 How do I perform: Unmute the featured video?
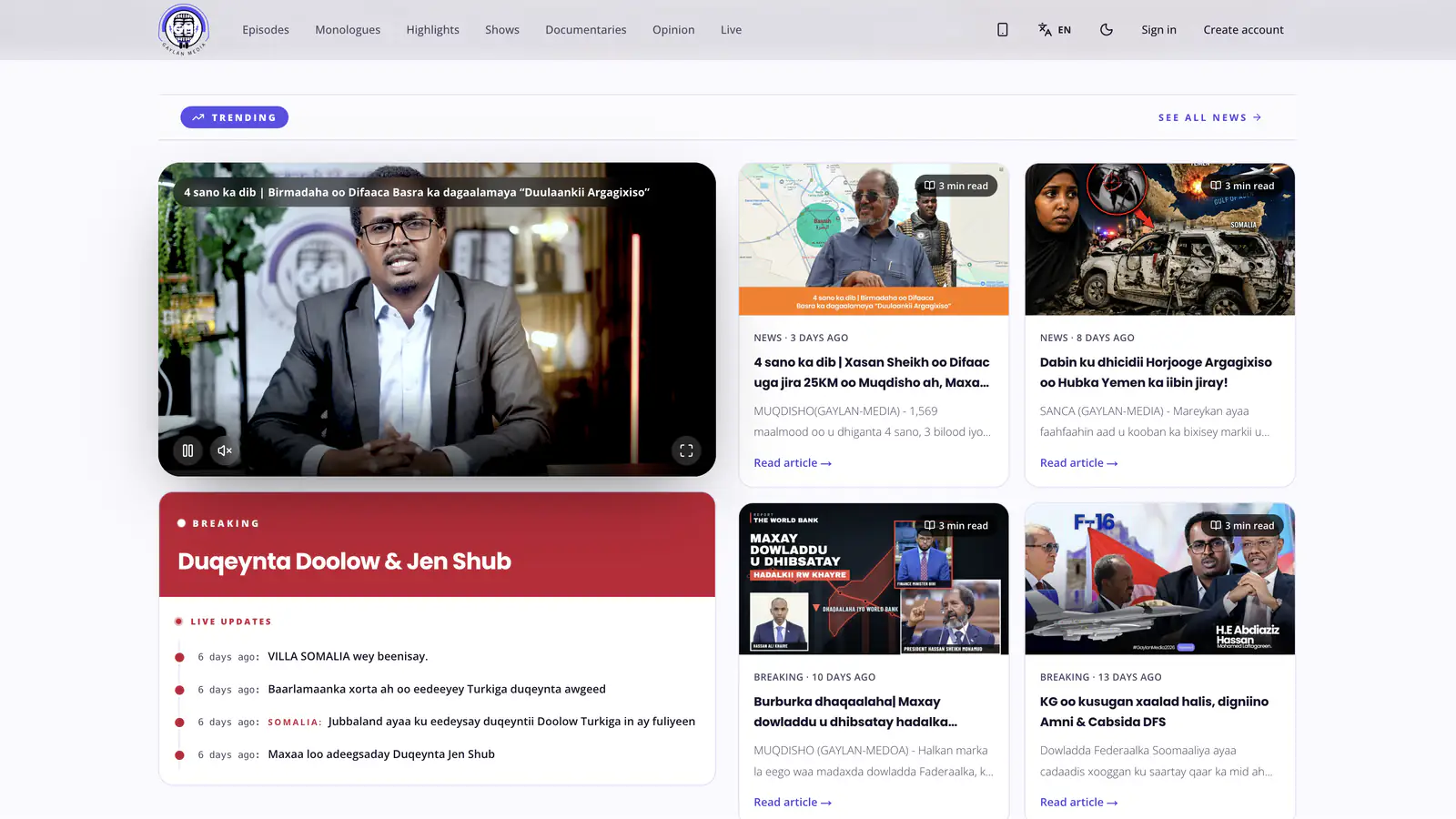[x=225, y=450]
